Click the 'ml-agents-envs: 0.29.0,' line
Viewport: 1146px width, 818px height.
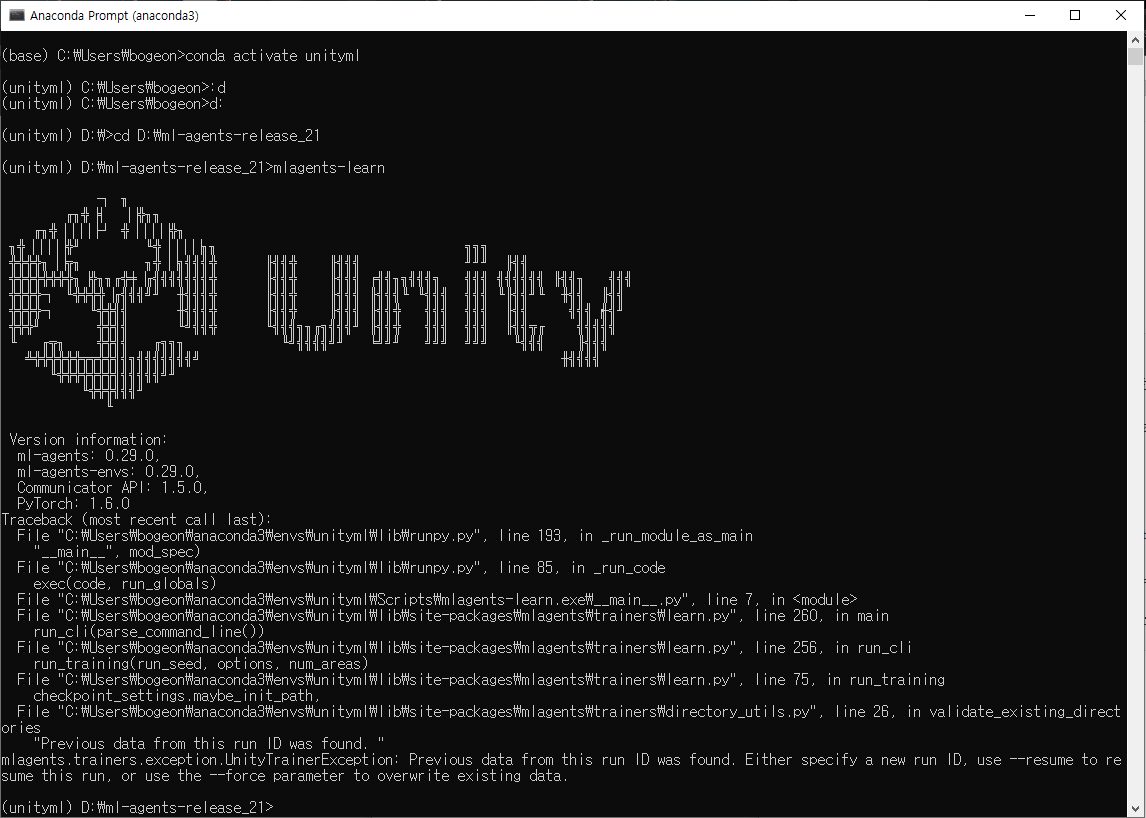(x=108, y=472)
